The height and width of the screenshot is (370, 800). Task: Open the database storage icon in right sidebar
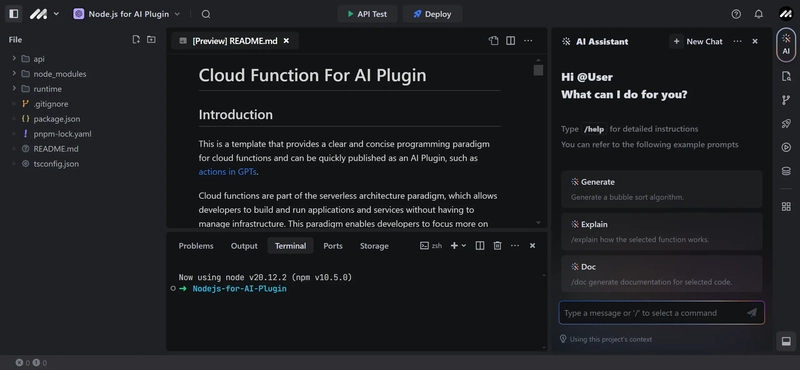coord(786,171)
